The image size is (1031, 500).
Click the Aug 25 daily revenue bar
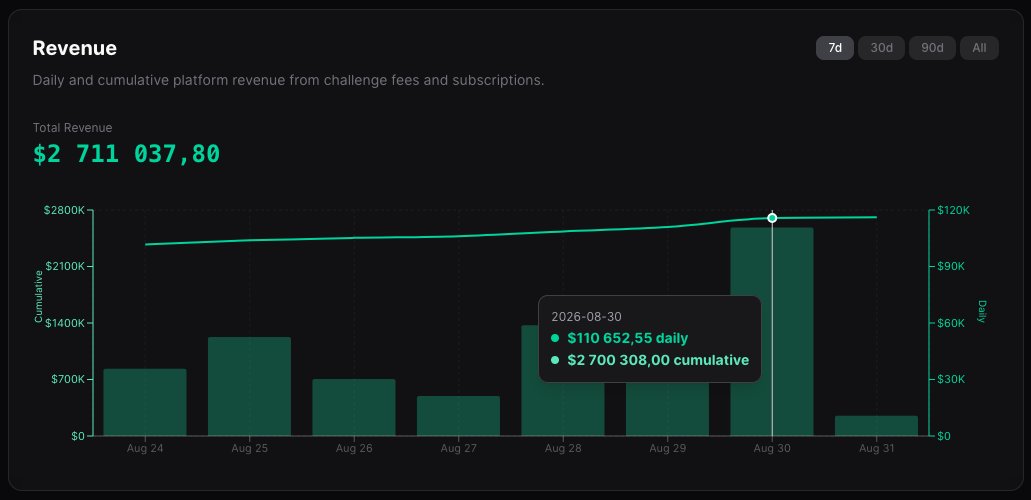point(249,386)
